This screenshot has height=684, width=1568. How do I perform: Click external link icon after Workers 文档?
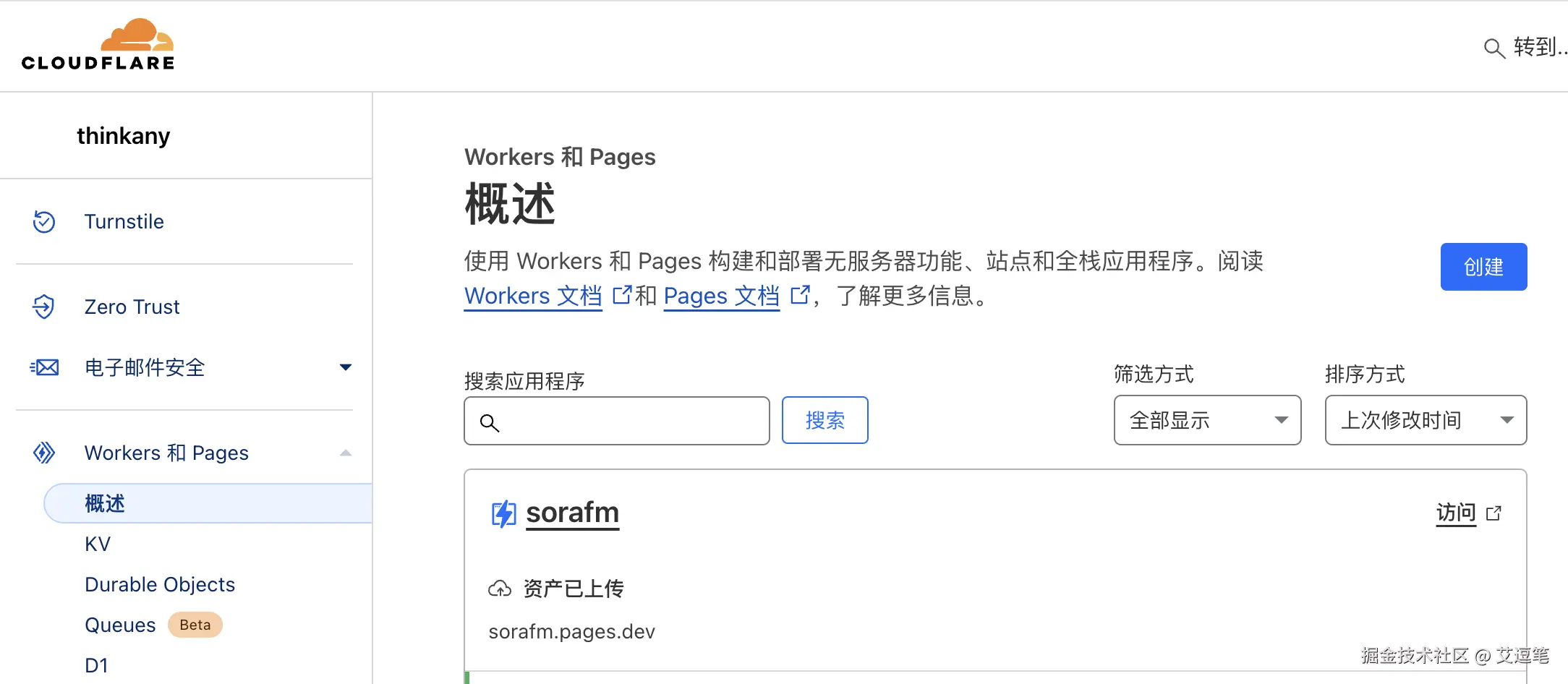pyautogui.click(x=621, y=295)
